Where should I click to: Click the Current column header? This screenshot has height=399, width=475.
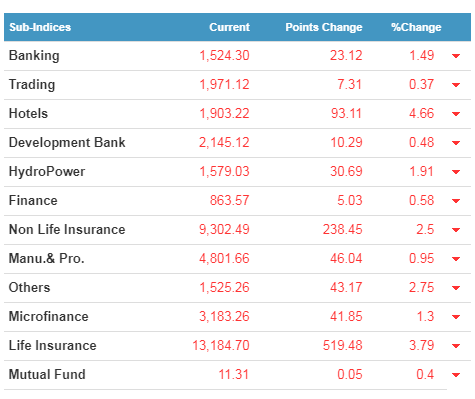click(x=229, y=27)
